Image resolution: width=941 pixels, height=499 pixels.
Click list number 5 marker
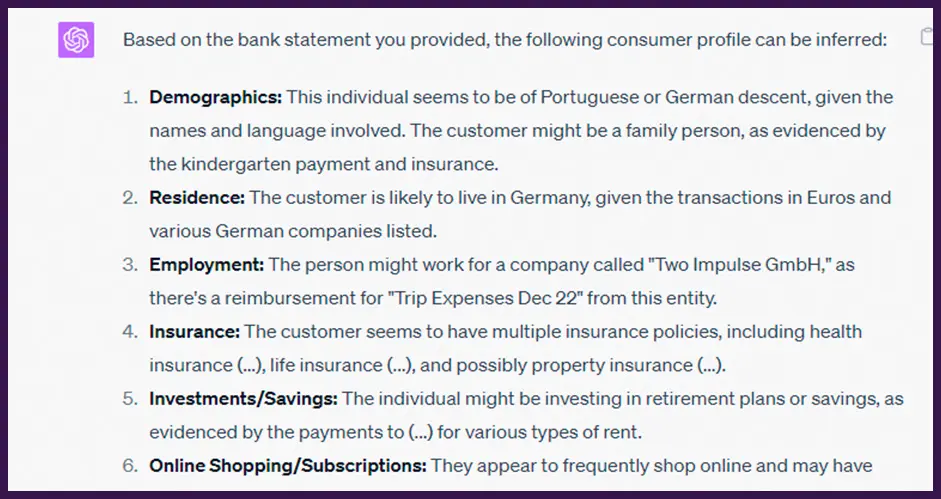[x=129, y=398]
